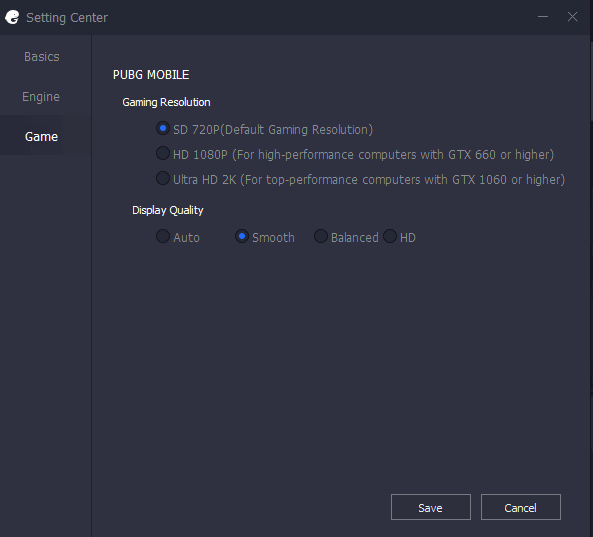Cancel the settings changes
593x537 pixels.
pyautogui.click(x=521, y=507)
